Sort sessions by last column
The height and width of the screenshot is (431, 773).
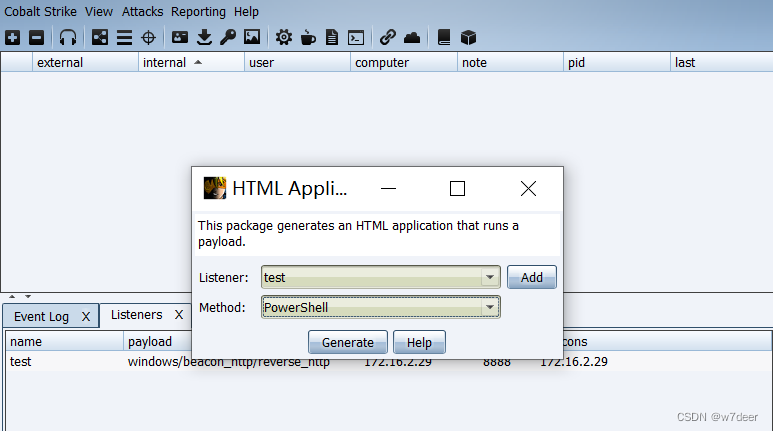721,63
